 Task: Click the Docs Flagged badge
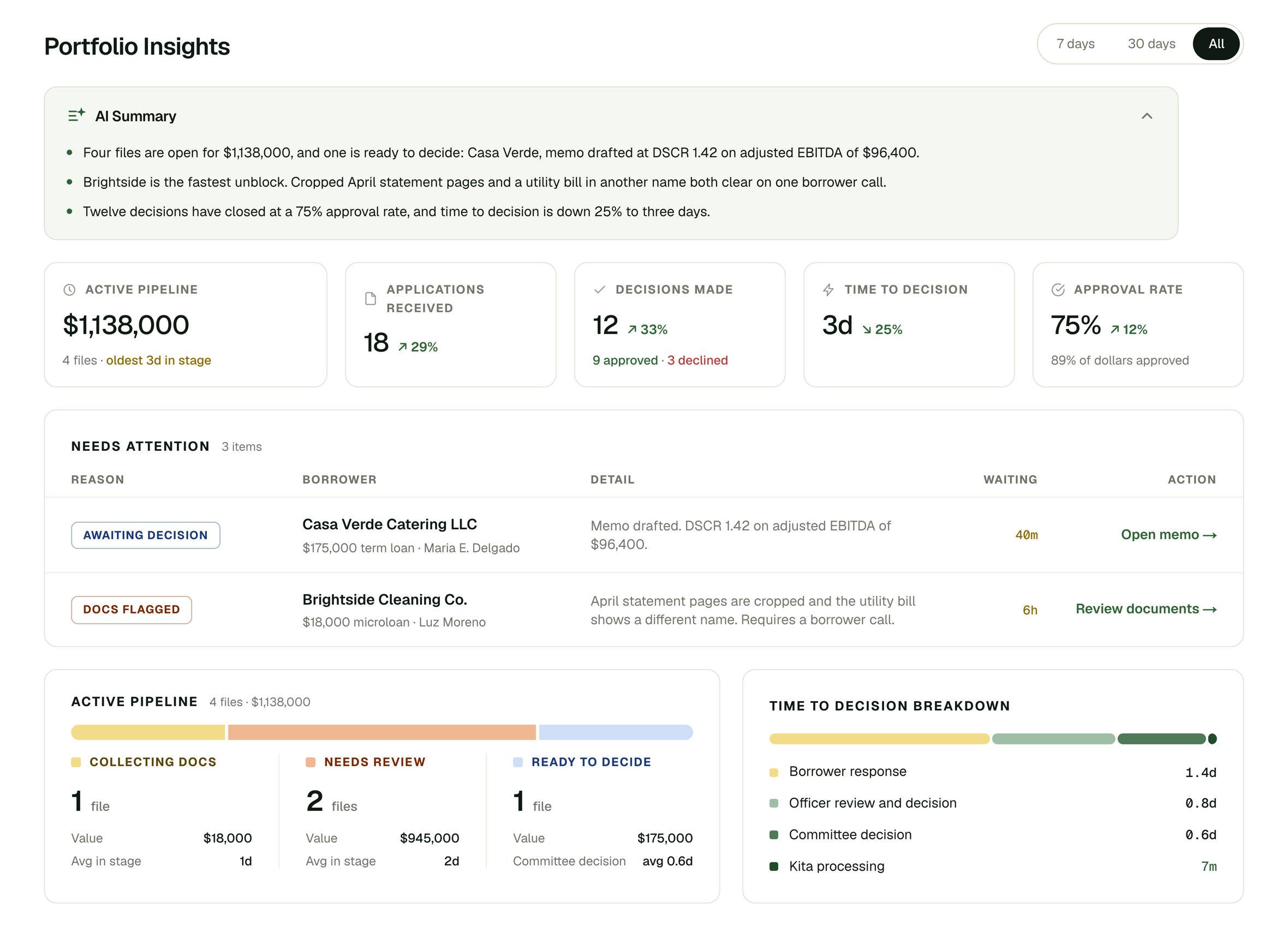tap(132, 610)
